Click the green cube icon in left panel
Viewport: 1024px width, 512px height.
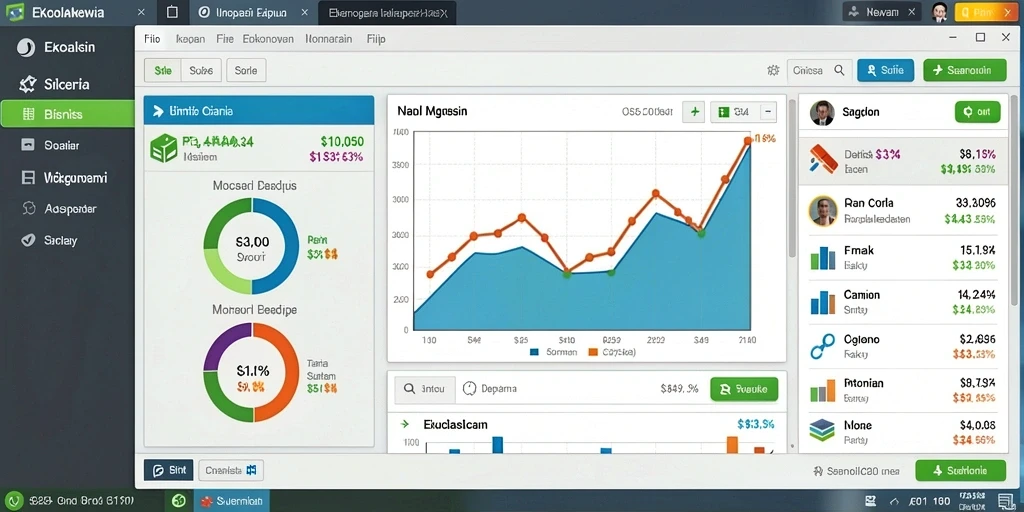(163, 148)
